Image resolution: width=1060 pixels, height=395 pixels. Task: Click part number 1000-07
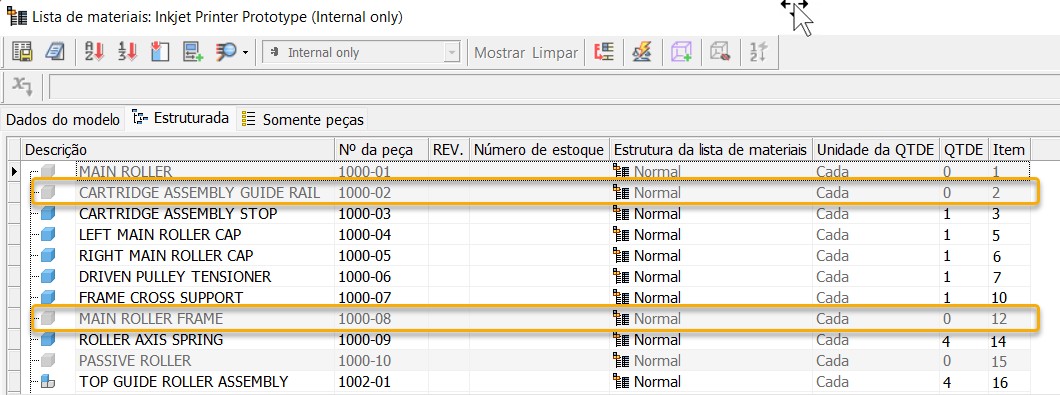click(x=364, y=298)
